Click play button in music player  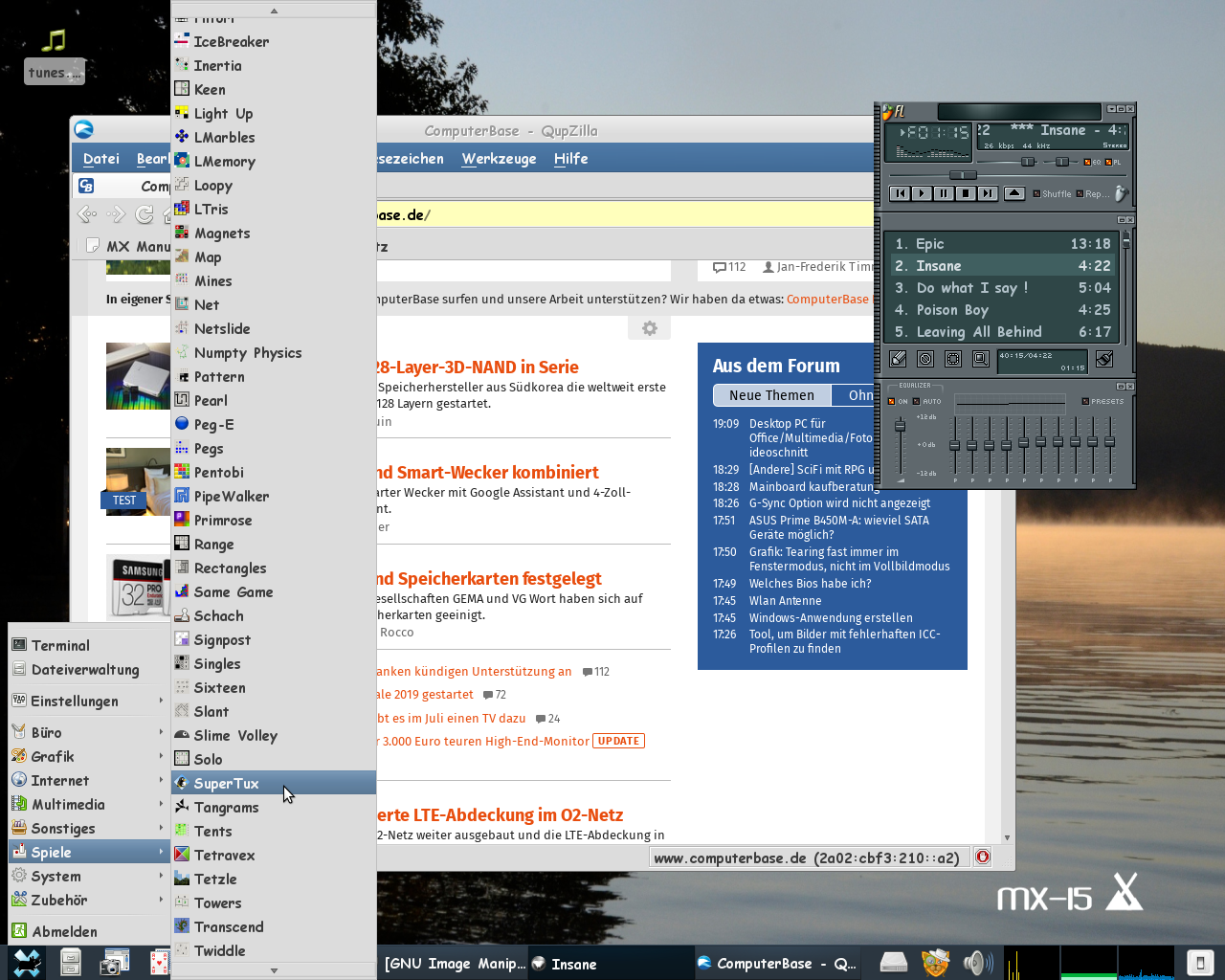click(922, 193)
